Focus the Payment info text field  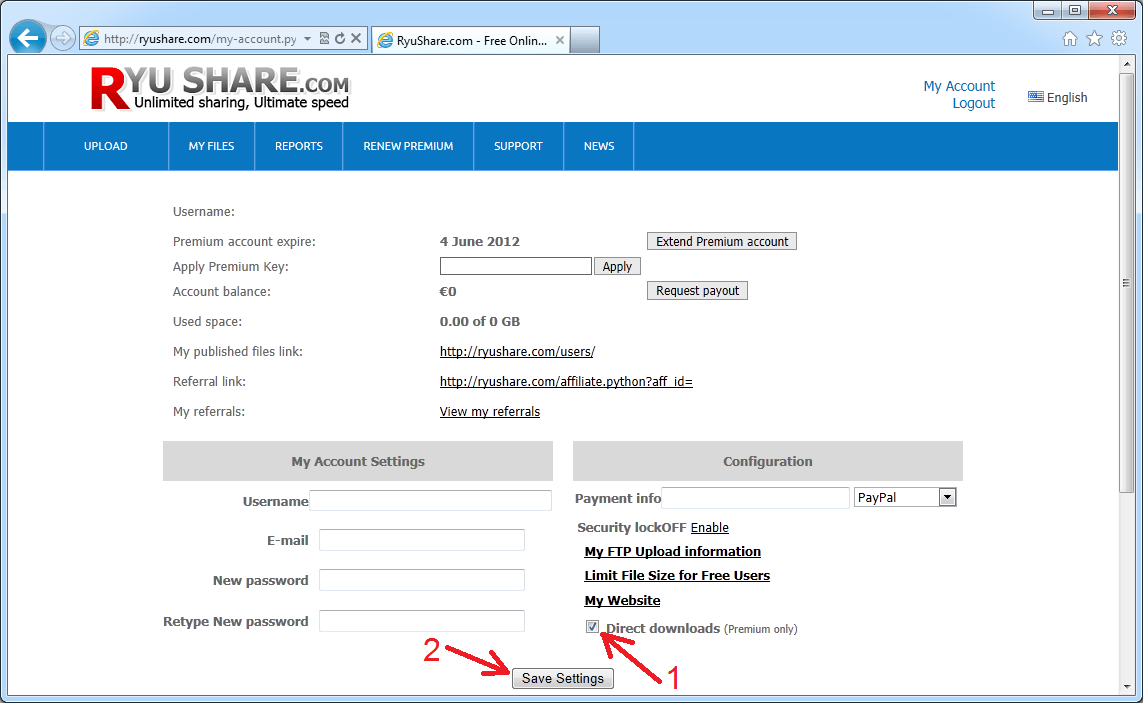point(755,498)
